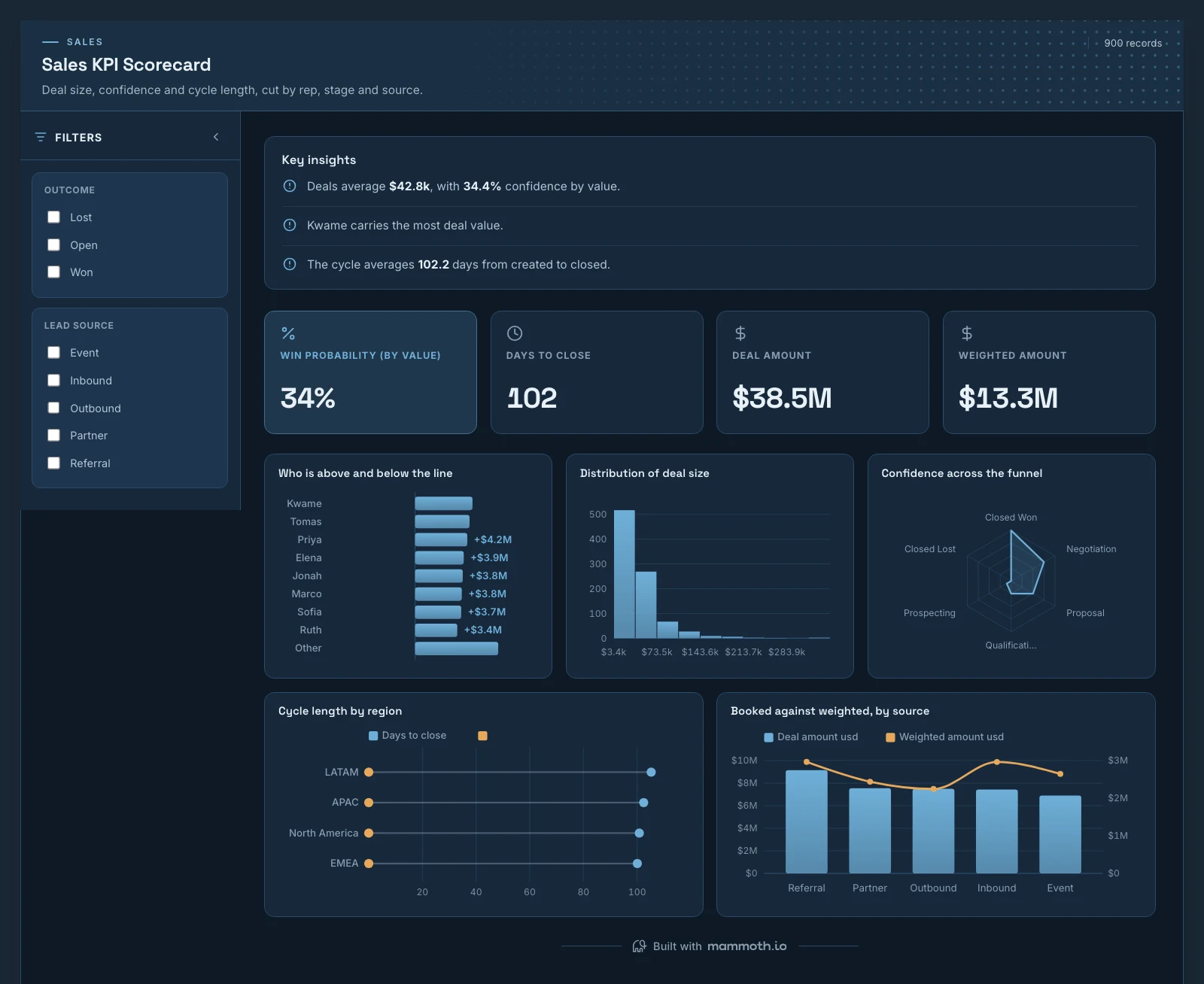Click the info icon beside the Kwame insight
1204x984 pixels.
[x=290, y=225]
